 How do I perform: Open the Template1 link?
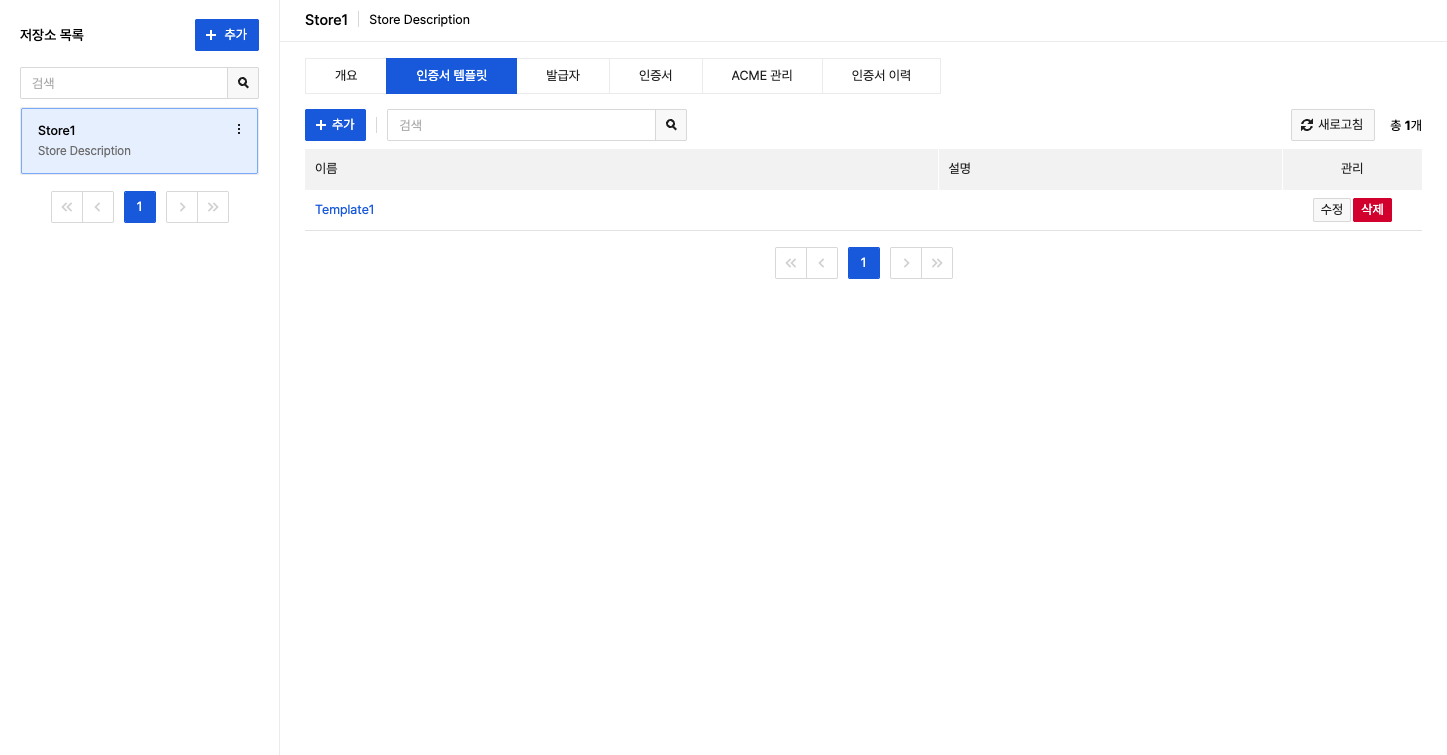coord(344,210)
